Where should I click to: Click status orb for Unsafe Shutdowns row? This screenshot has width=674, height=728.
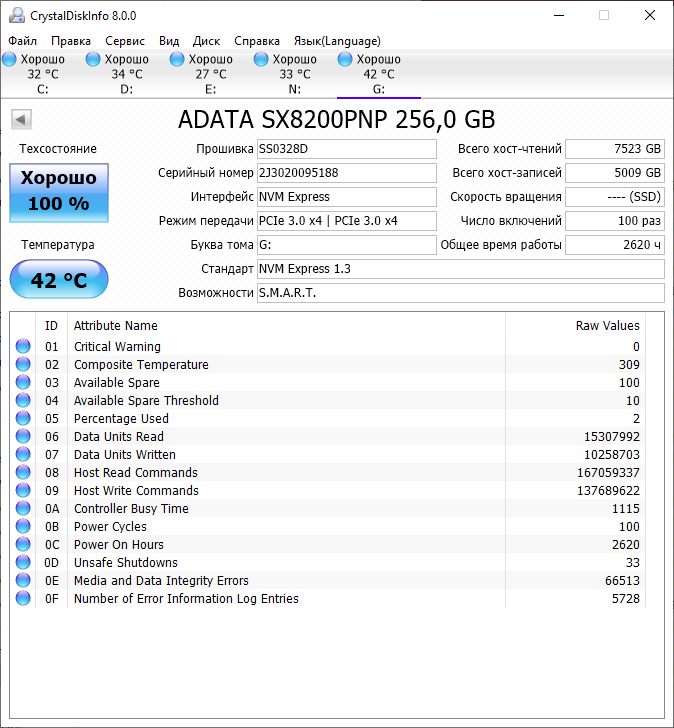pyautogui.click(x=23, y=562)
